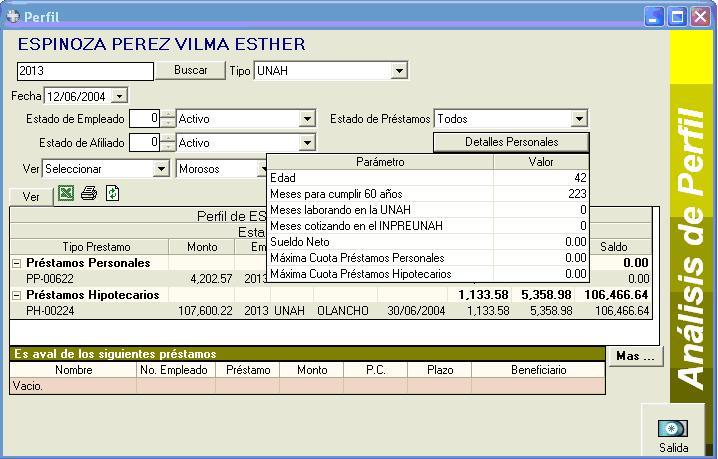Click the employee number field containing 2013

point(85,71)
